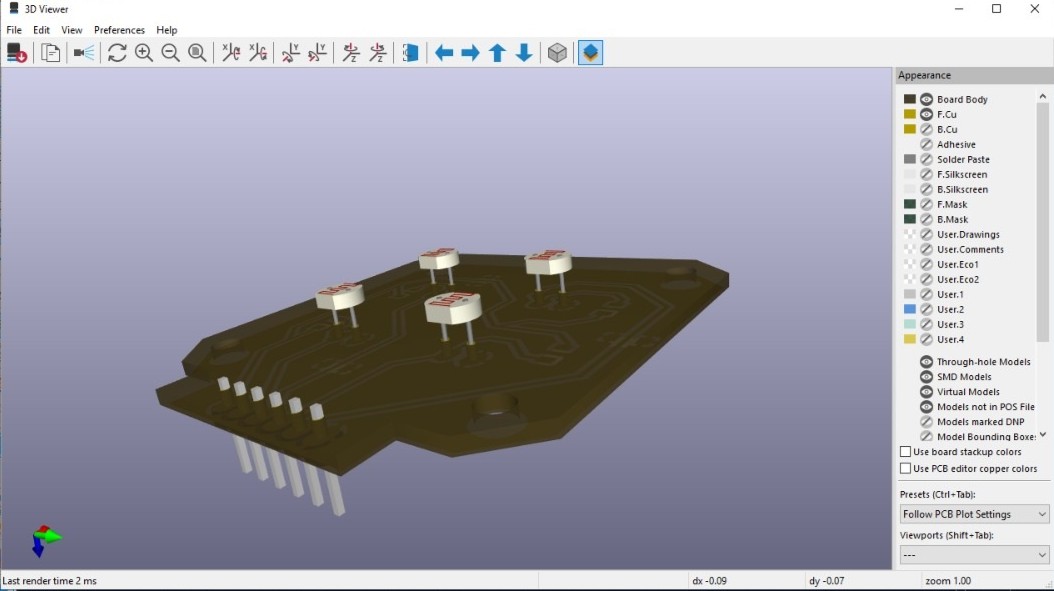Move board left with blue left arrow
1054x591 pixels.
coord(444,52)
